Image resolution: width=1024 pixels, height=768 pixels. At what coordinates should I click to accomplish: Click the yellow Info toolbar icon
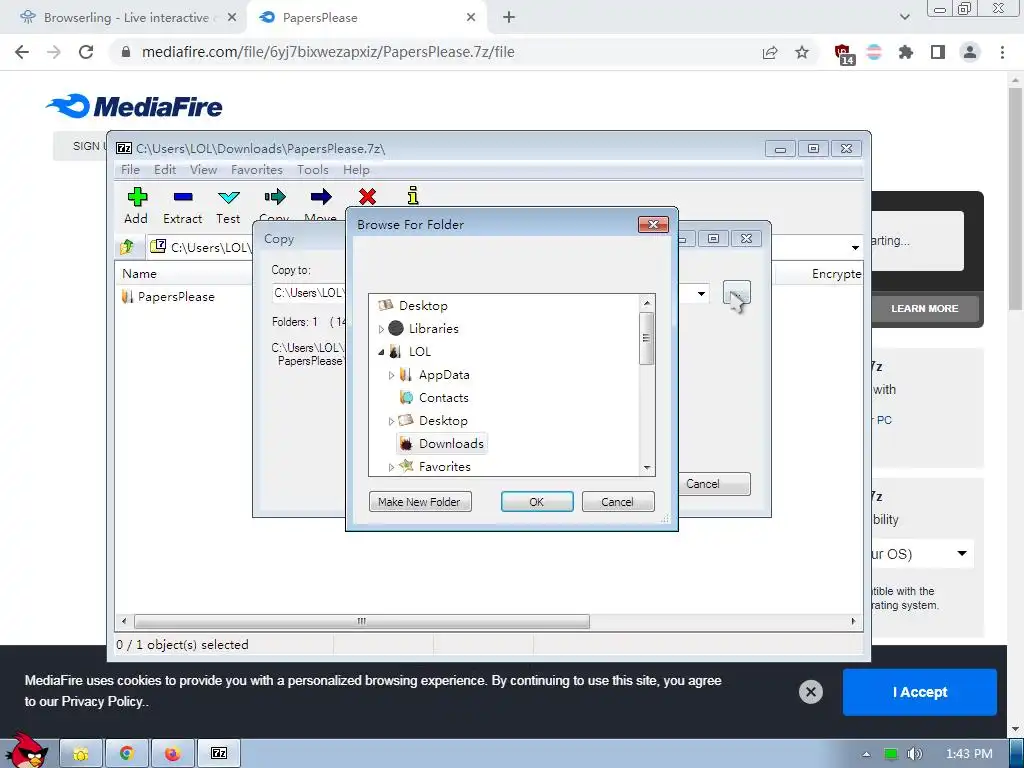[x=413, y=195]
